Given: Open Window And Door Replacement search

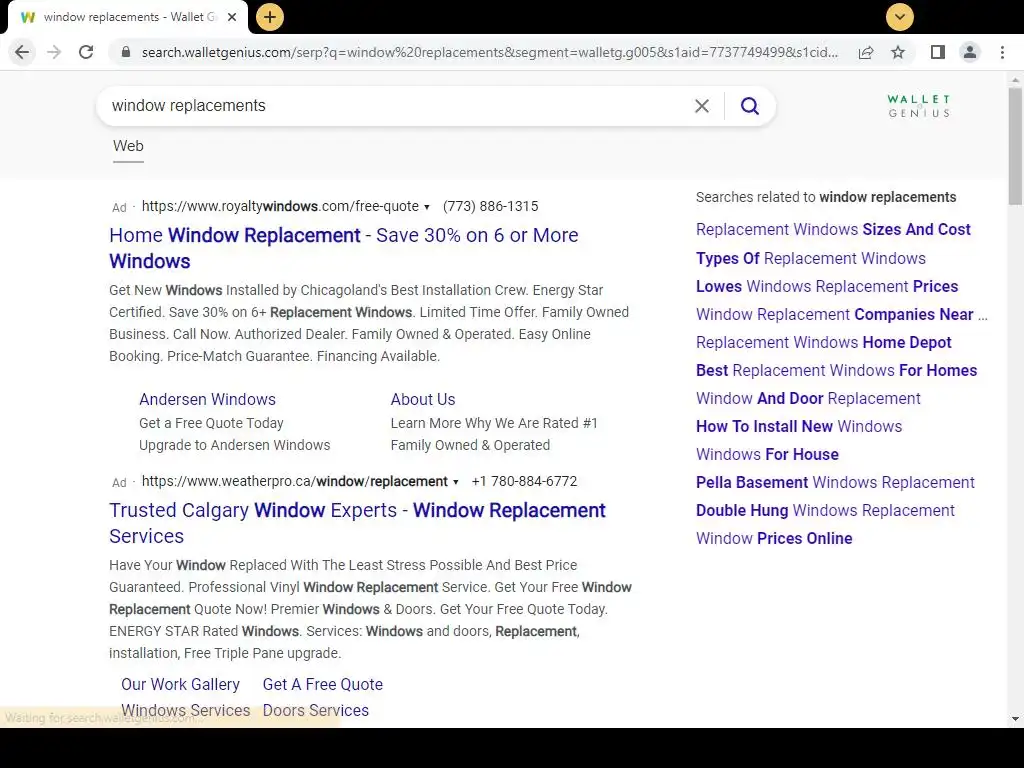Looking at the screenshot, I should pyautogui.click(x=808, y=399).
